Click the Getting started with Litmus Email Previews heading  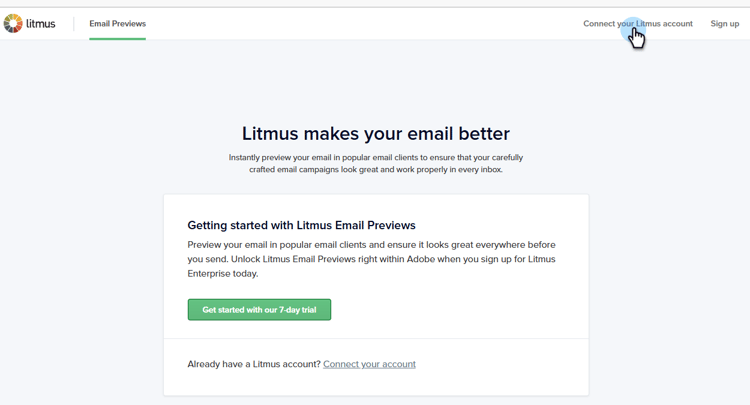pyautogui.click(x=301, y=225)
